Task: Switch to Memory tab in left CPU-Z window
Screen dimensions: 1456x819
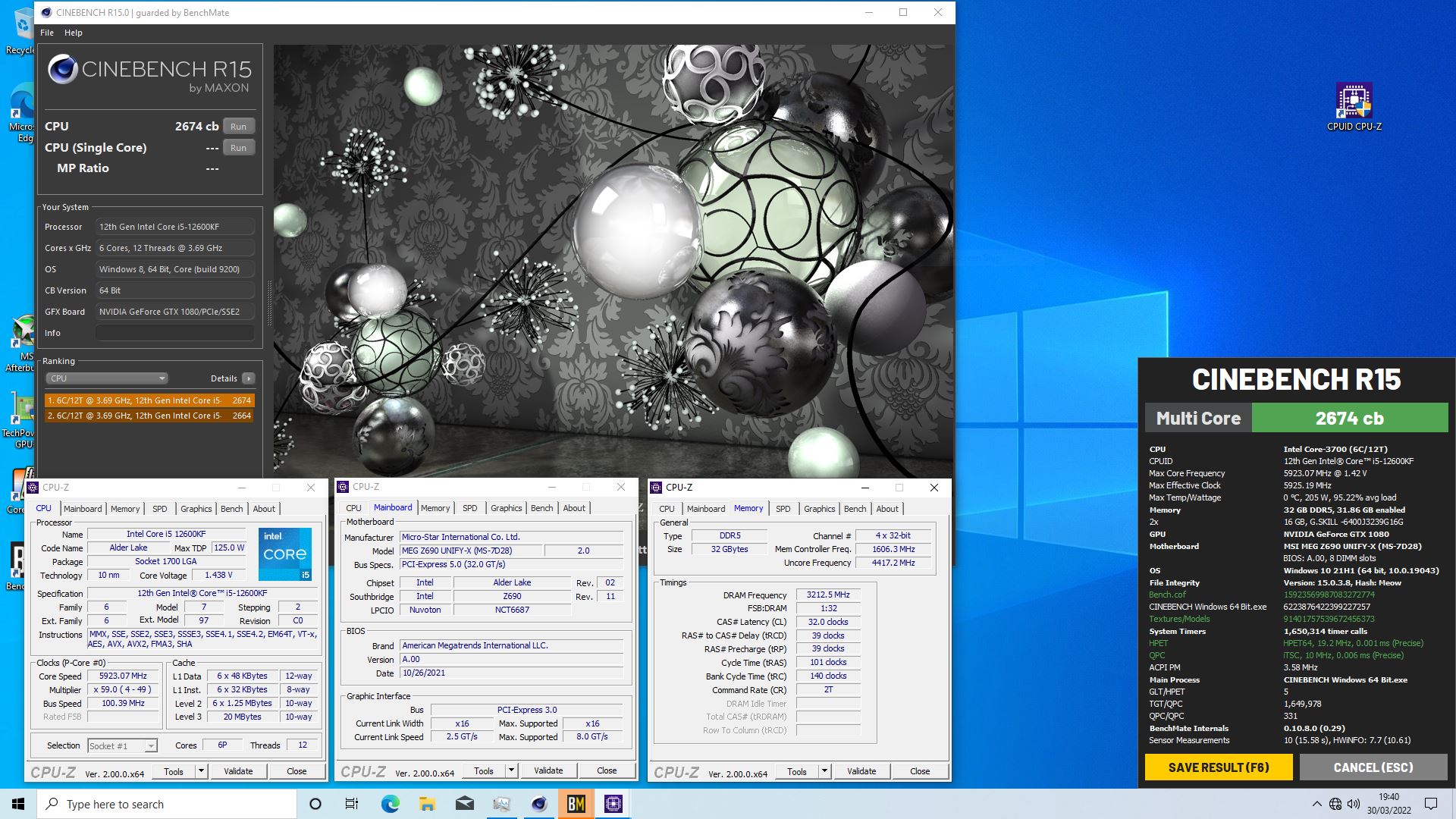Action: coord(125,509)
